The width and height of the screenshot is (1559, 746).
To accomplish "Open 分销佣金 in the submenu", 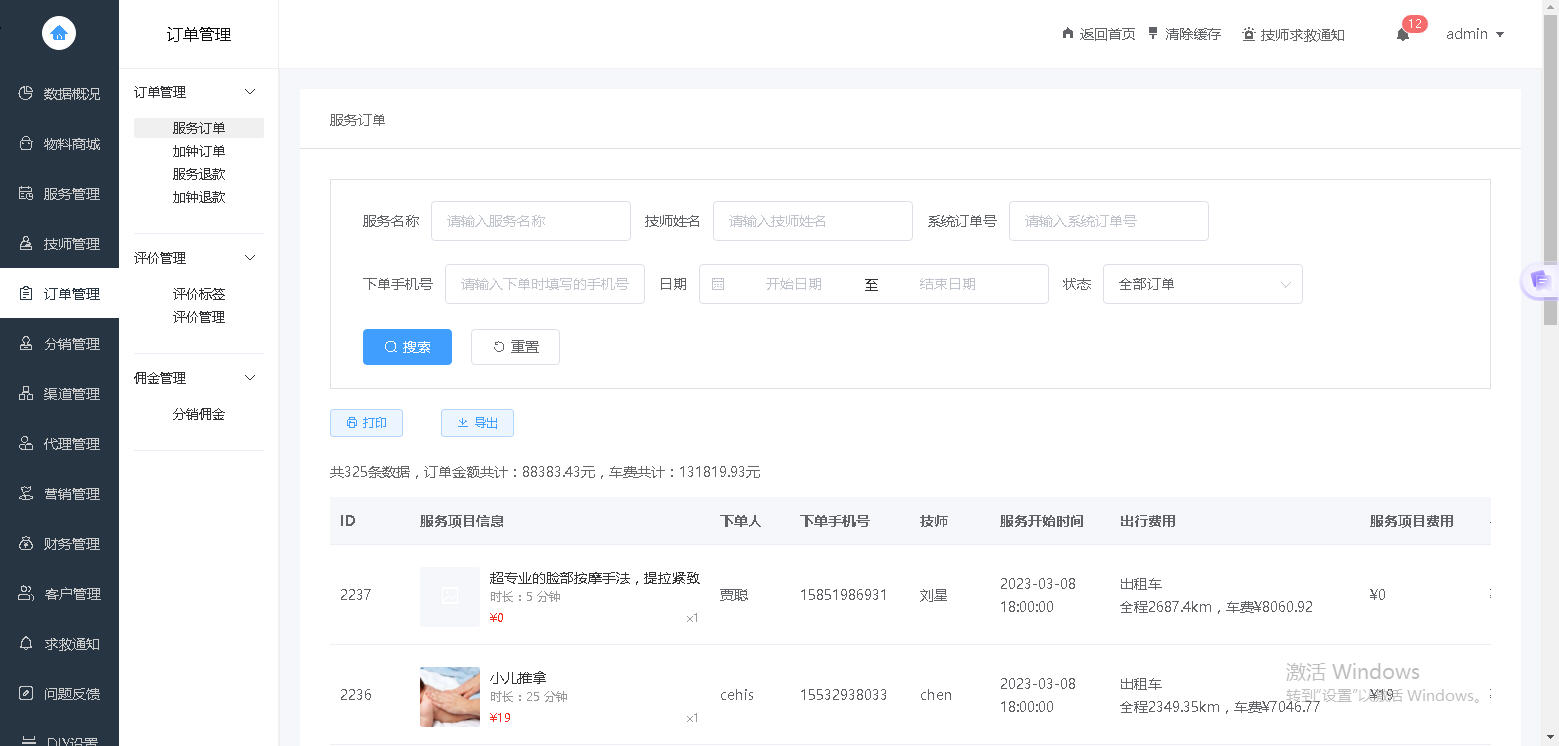I will pyautogui.click(x=199, y=414).
